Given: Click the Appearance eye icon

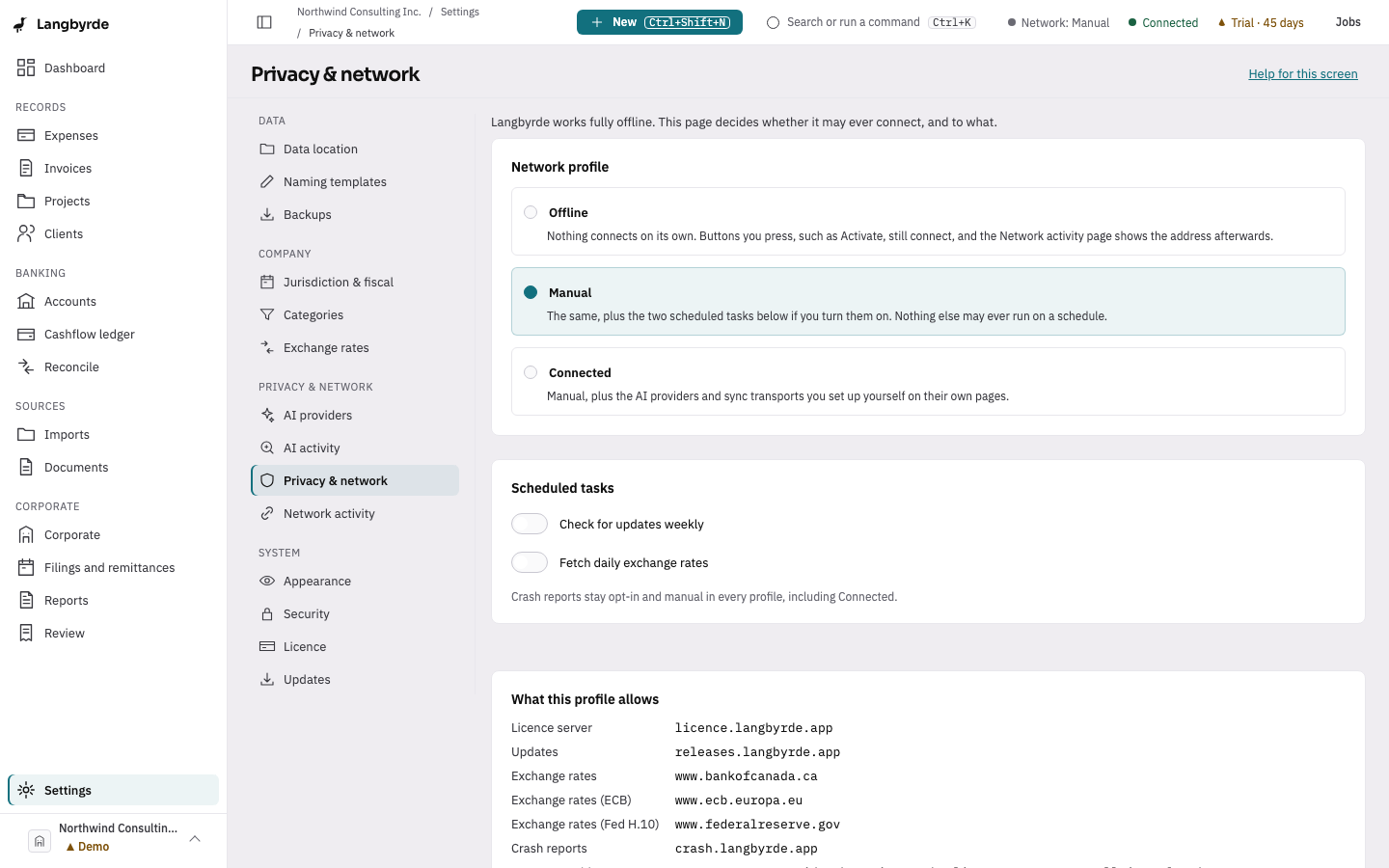Looking at the screenshot, I should pos(267,581).
